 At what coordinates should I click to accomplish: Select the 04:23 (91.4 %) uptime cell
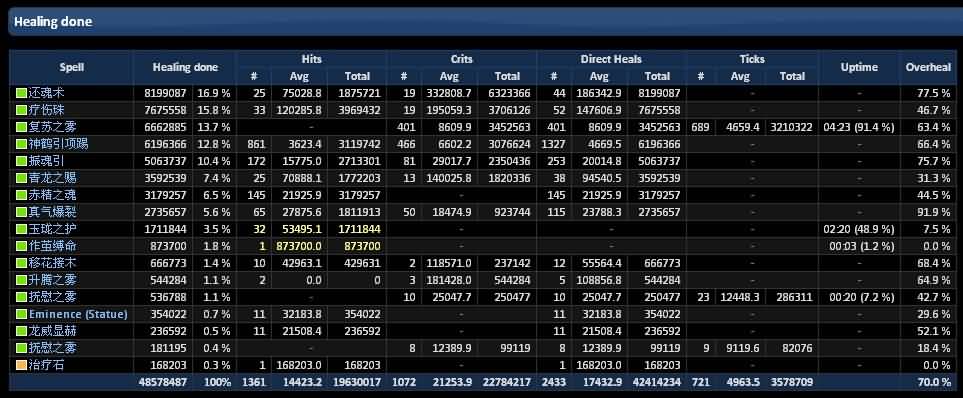[859, 127]
